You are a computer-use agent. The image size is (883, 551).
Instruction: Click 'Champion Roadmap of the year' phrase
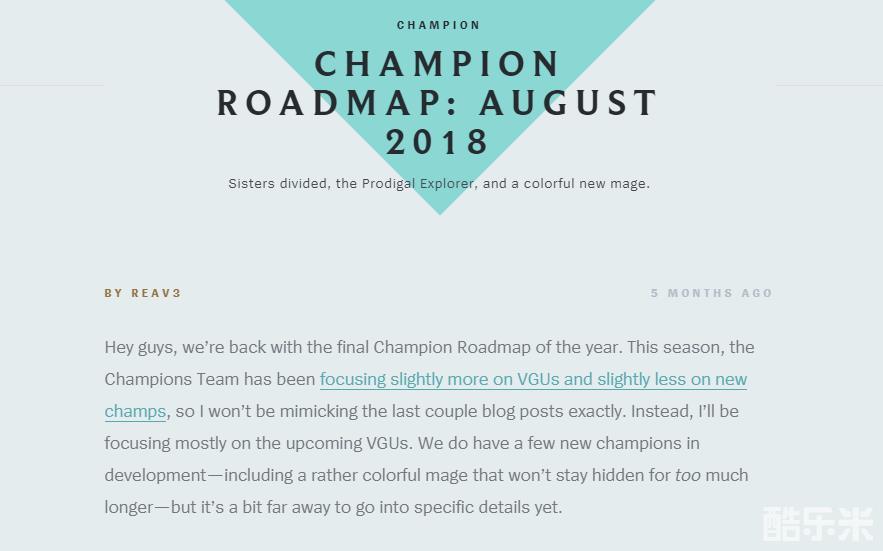496,347
